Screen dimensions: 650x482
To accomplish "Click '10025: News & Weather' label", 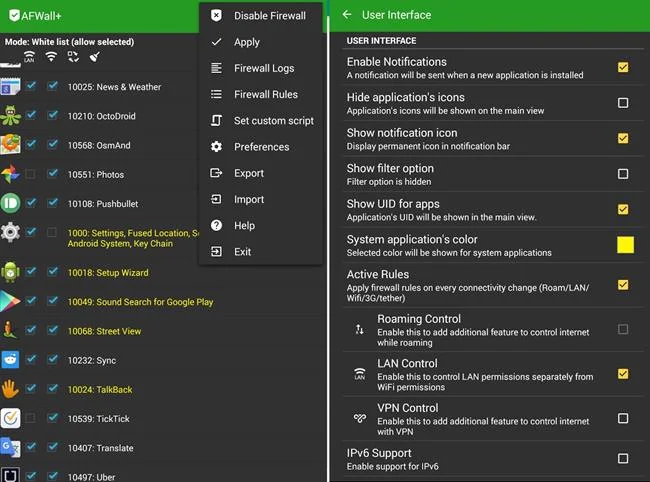I will 114,87.
